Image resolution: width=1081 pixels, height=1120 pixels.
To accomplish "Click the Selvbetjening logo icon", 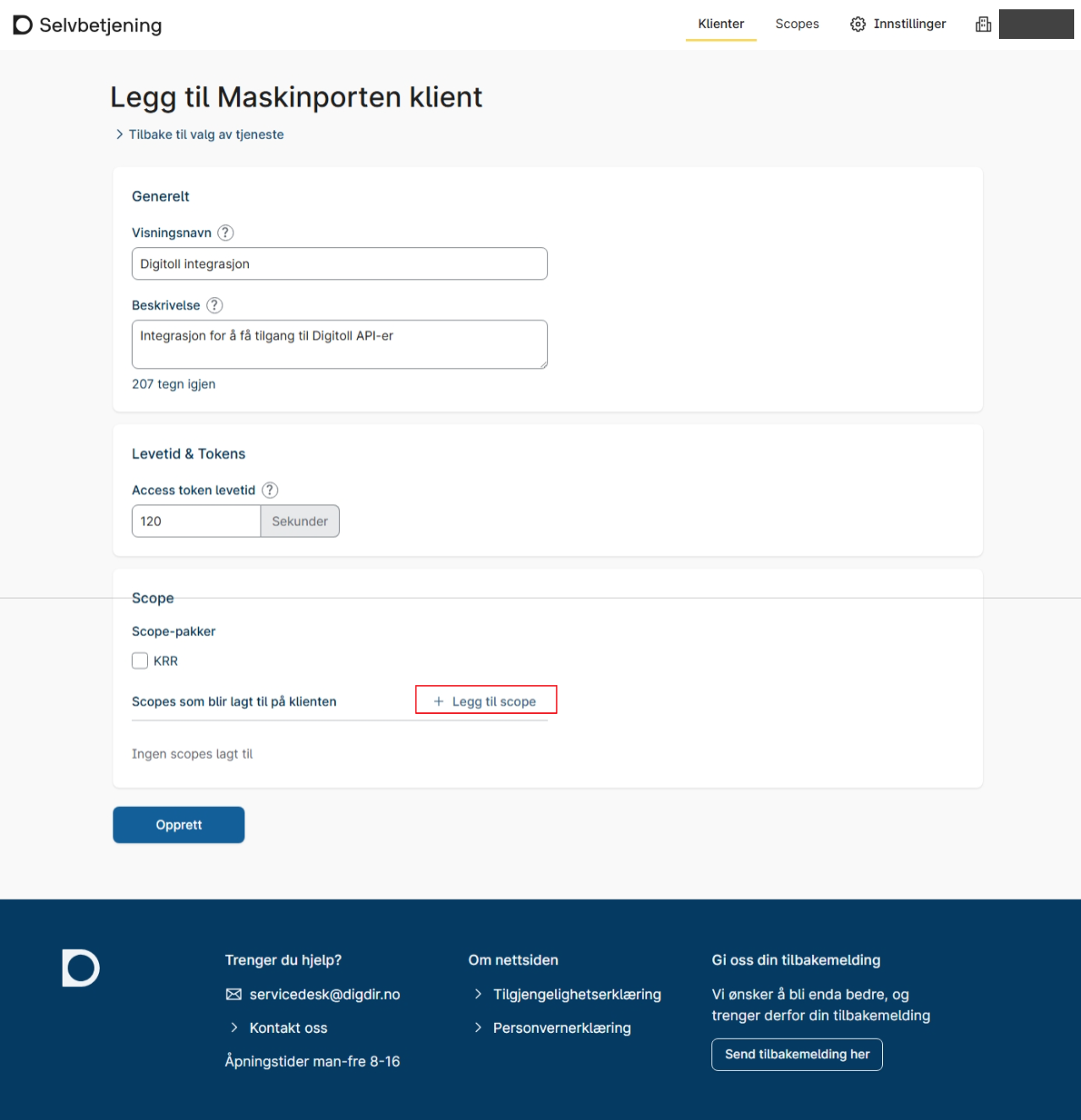I will (23, 25).
